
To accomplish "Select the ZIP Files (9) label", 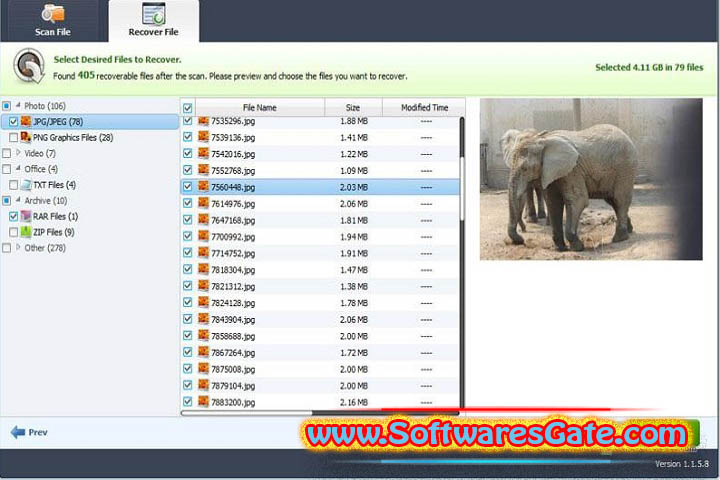I will point(53,232).
